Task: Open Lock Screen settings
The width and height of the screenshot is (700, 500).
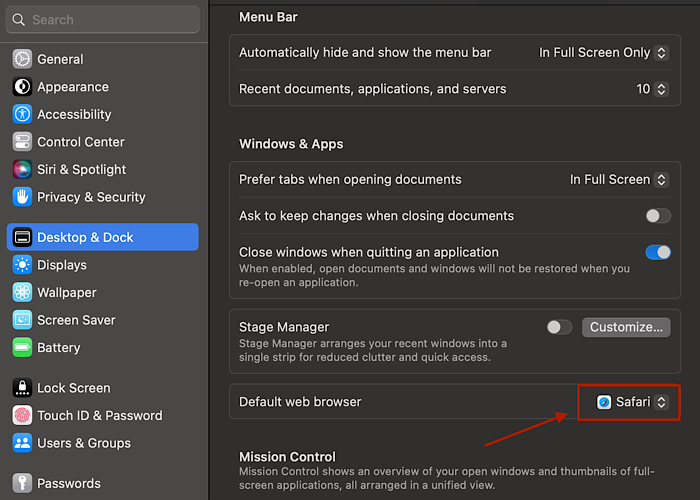Action: coord(103,388)
